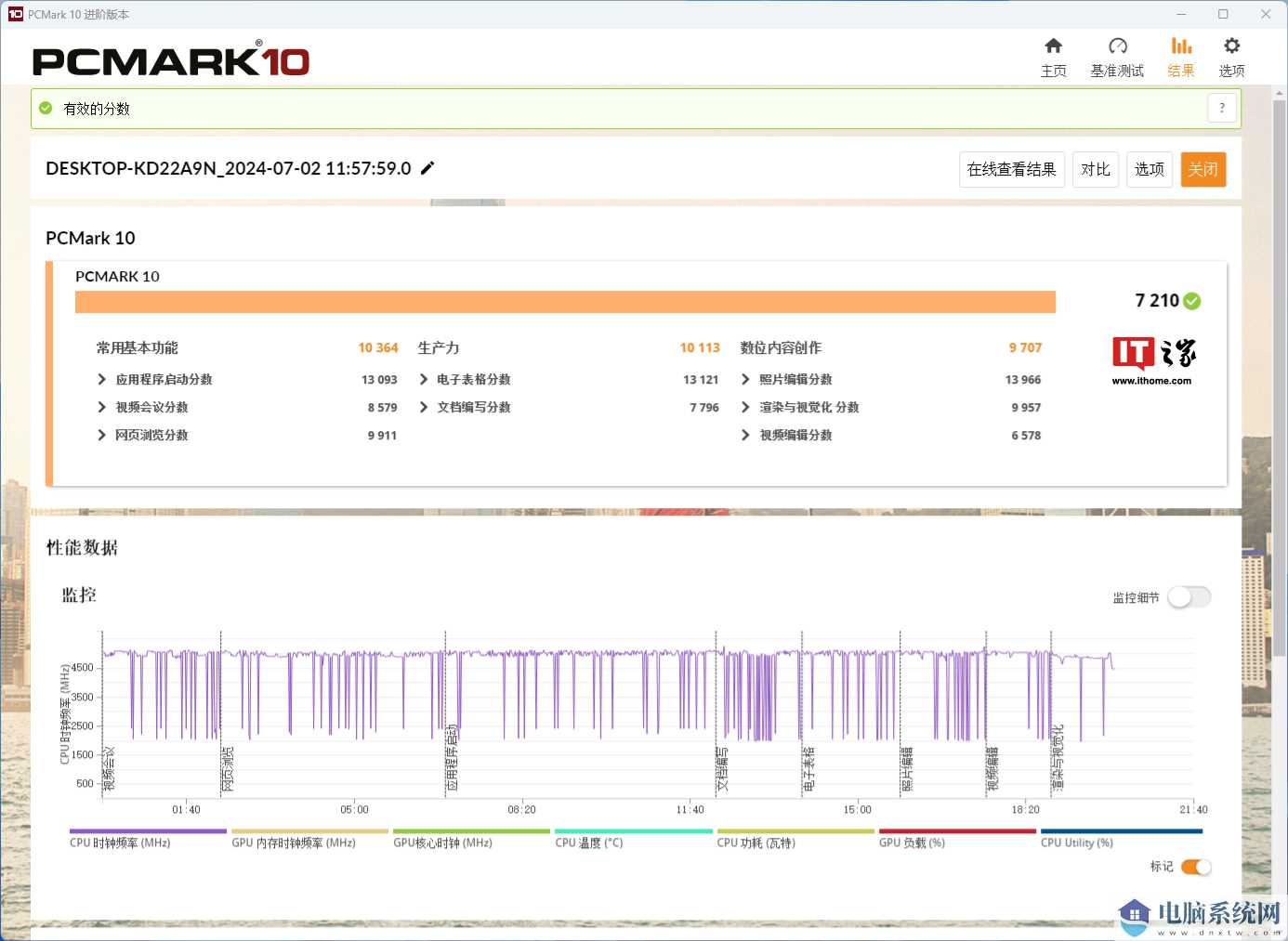Click the 渲染与视觉化 timeline marker
1288x941 pixels.
[x=1058, y=757]
